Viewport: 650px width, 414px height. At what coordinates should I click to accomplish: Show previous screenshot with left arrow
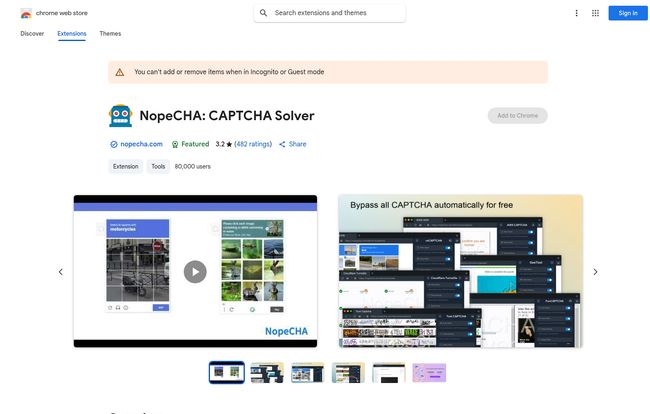point(61,272)
